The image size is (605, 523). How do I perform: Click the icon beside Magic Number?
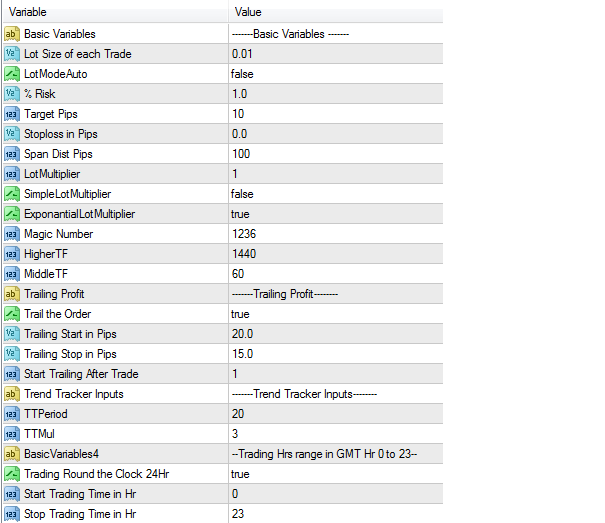[x=11, y=234]
